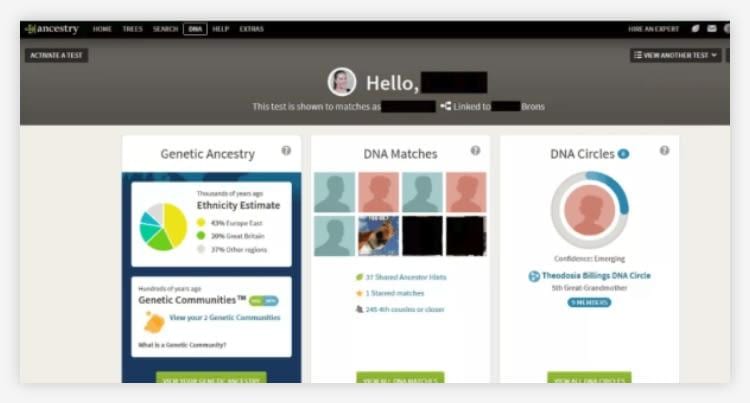Click the DNA Matches help icon
This screenshot has height=403, width=750.
pos(475,151)
